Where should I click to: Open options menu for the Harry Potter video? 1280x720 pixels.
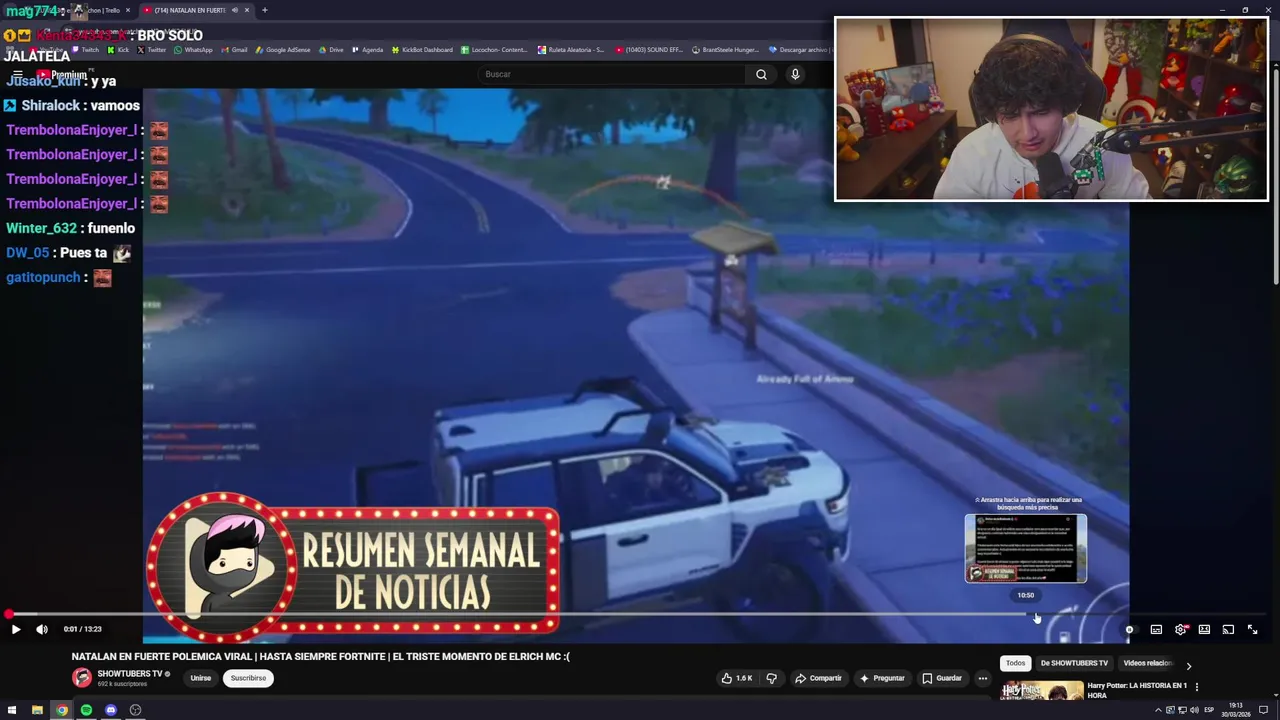point(1197,687)
